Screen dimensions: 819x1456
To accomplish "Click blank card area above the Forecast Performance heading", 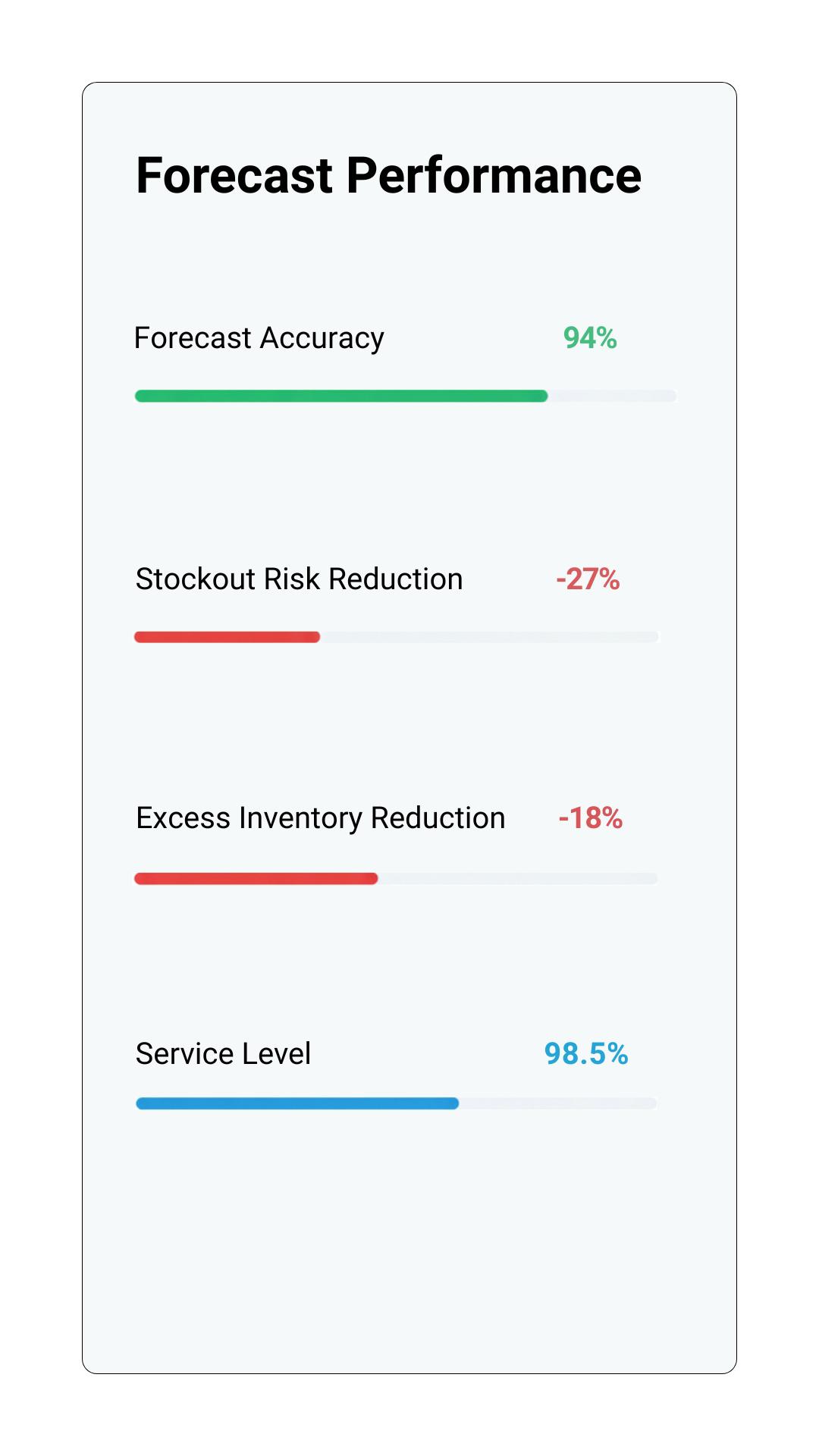I will point(409,114).
